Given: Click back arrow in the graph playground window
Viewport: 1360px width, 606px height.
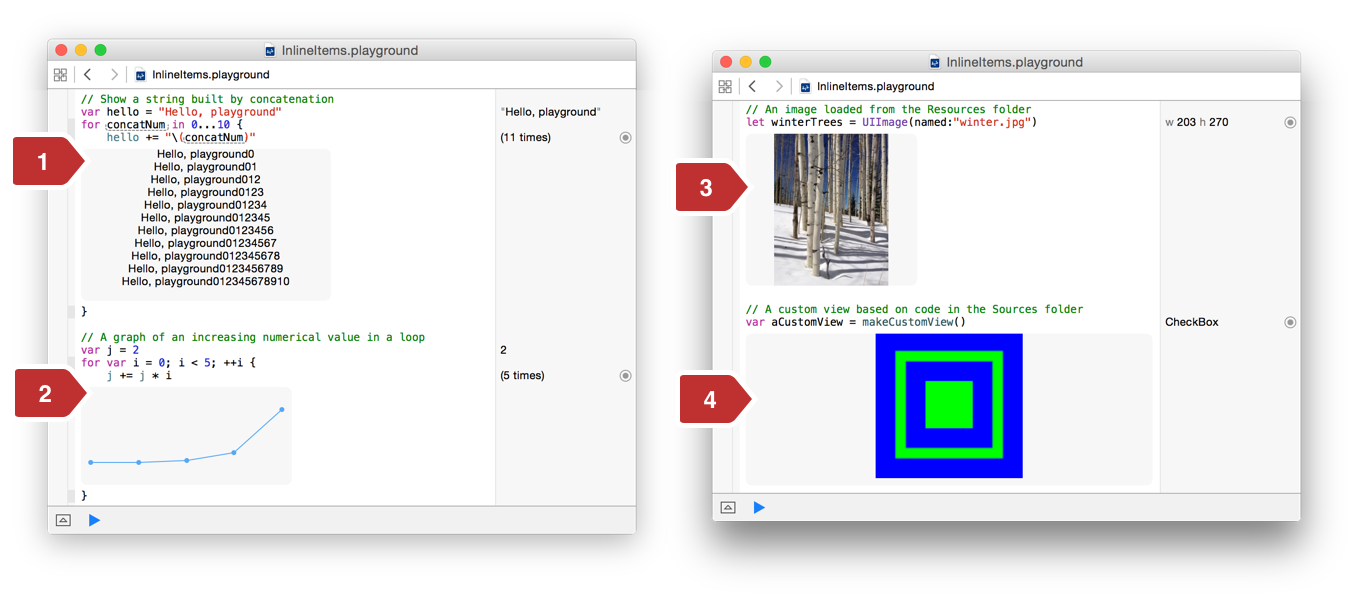Looking at the screenshot, I should coord(88,75).
